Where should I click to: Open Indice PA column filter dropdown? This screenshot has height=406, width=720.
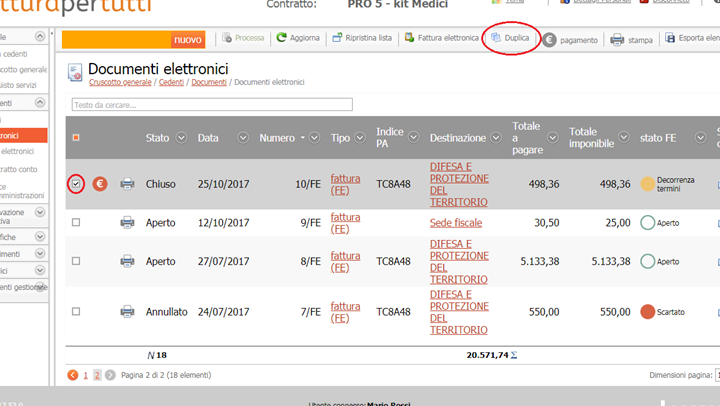(414, 137)
